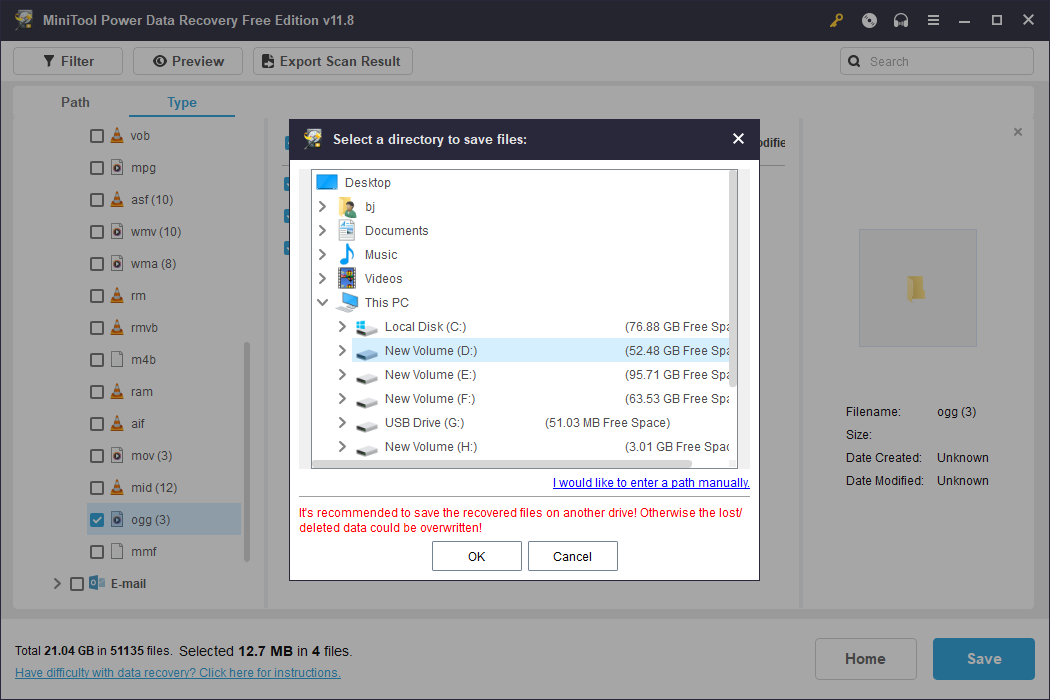Click the MiniTool logo in title bar

23,20
